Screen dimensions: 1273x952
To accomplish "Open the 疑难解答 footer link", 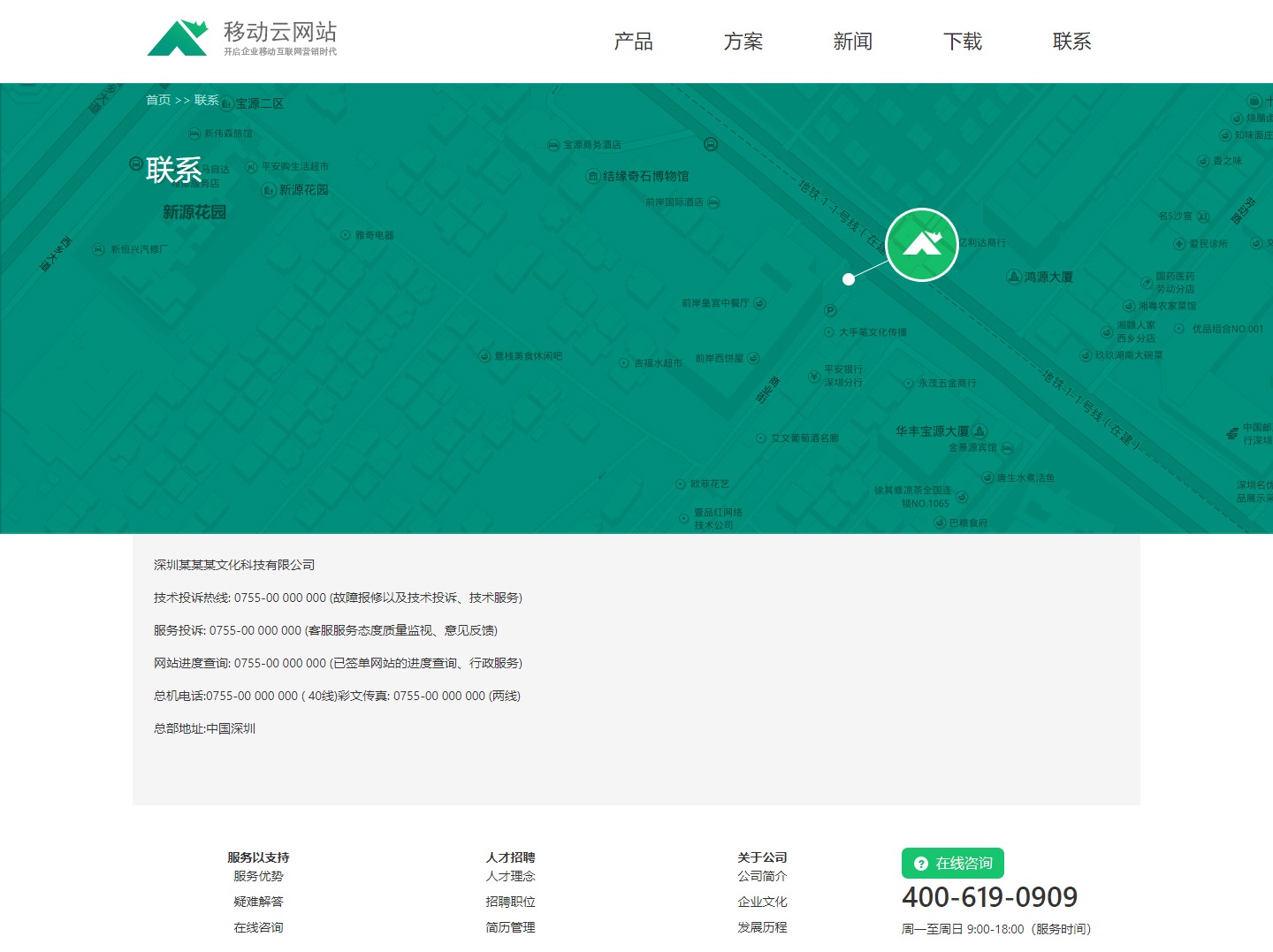I will click(x=258, y=902).
